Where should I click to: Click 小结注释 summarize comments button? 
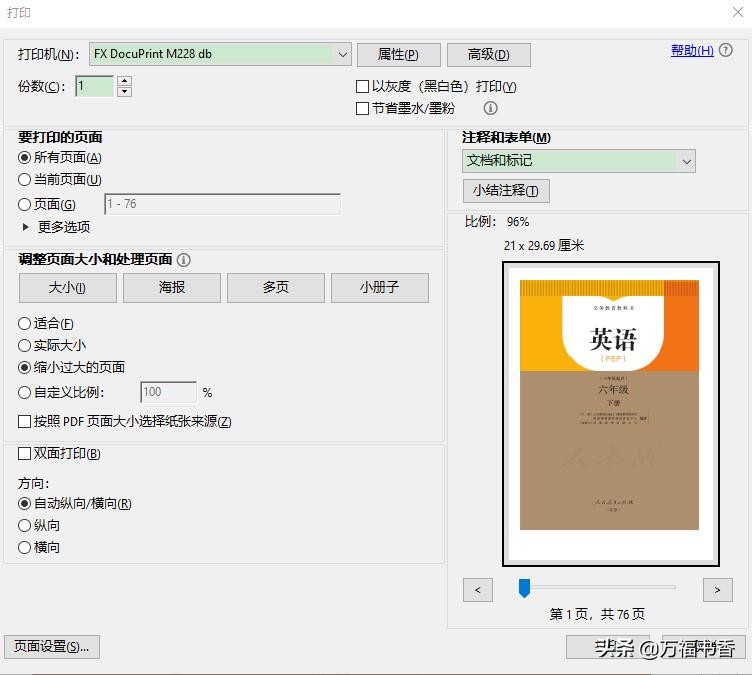[x=506, y=191]
